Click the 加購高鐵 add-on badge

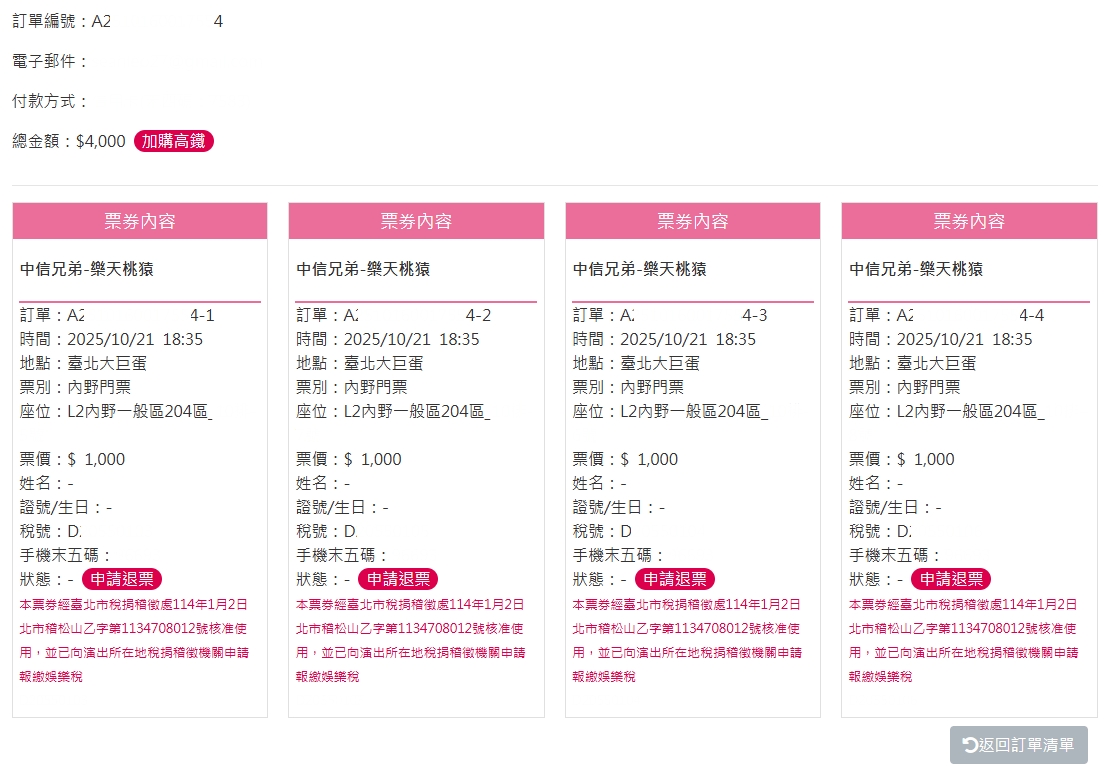(174, 142)
